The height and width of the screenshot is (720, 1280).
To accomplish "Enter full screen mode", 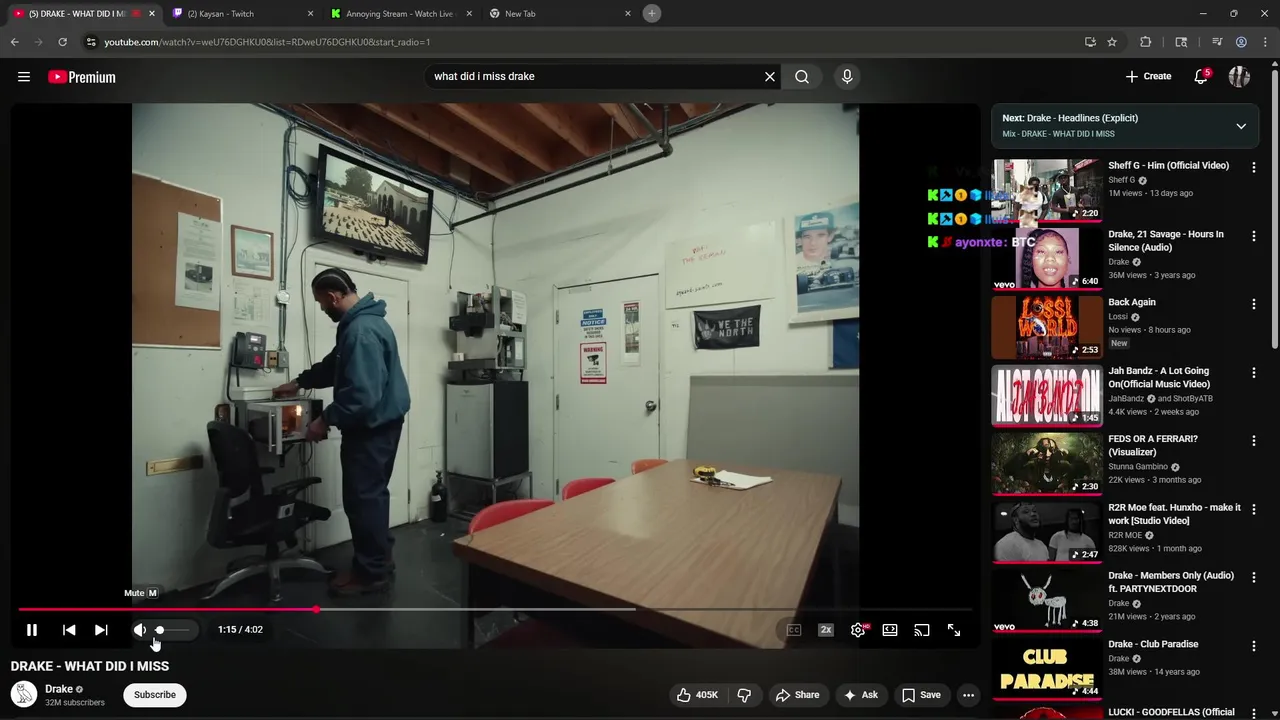I will click(x=954, y=630).
